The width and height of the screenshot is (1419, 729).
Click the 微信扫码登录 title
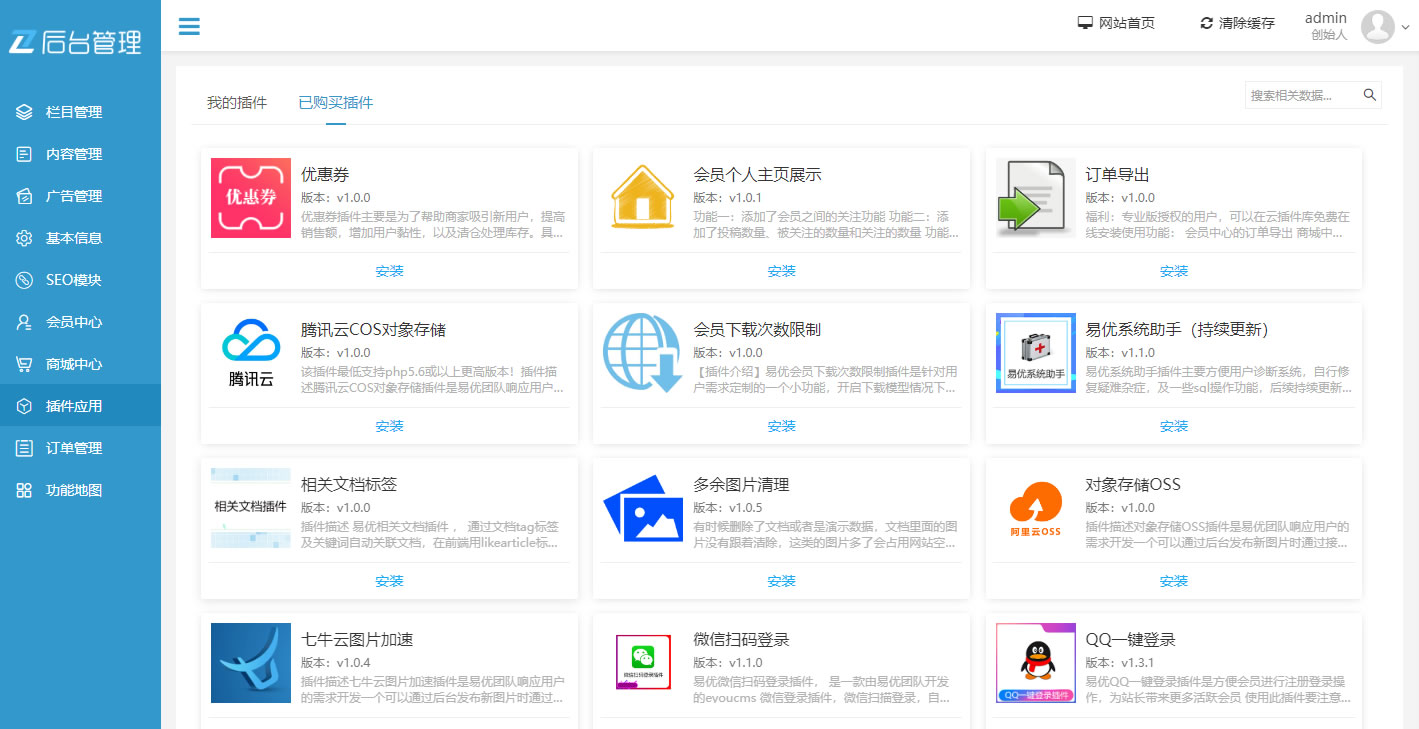coord(741,640)
